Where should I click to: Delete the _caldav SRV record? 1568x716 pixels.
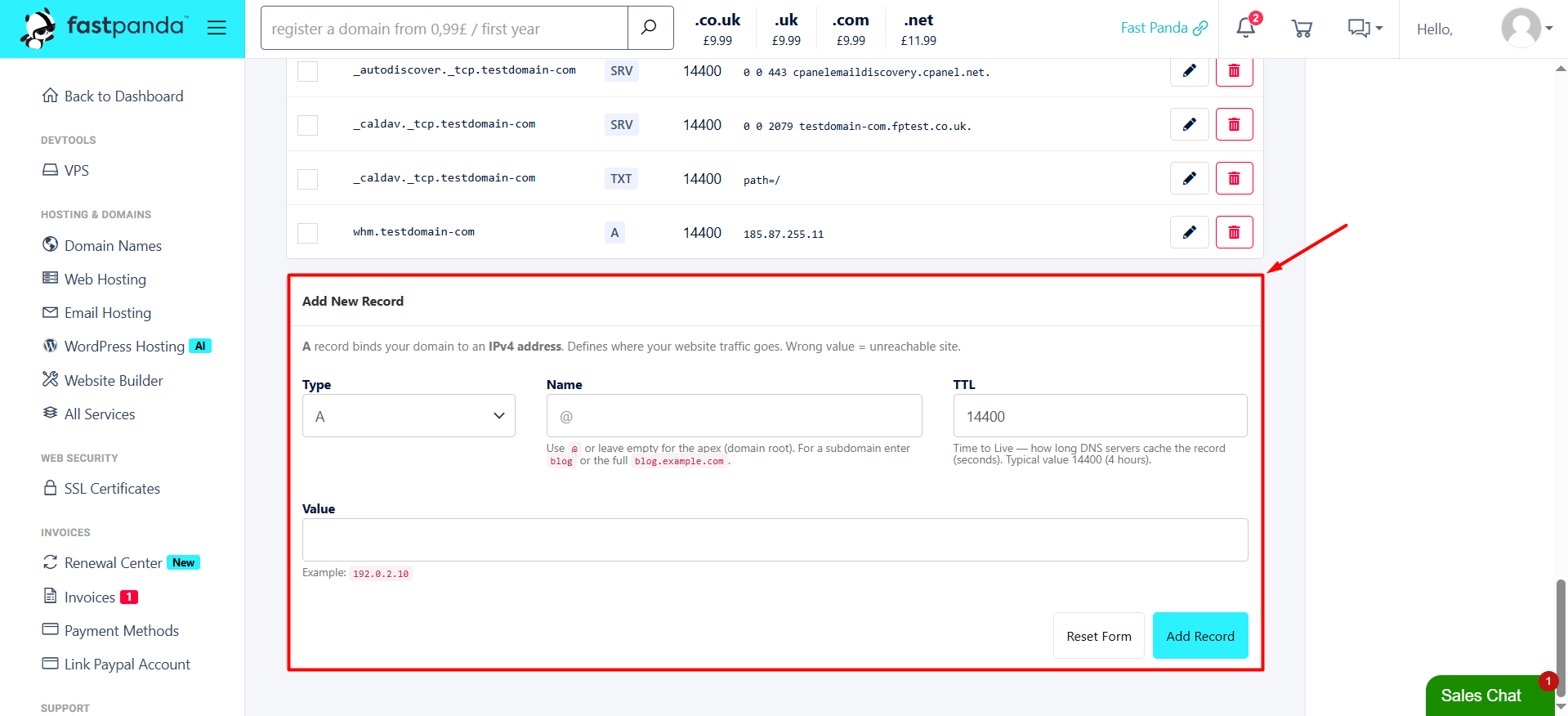[1235, 124]
